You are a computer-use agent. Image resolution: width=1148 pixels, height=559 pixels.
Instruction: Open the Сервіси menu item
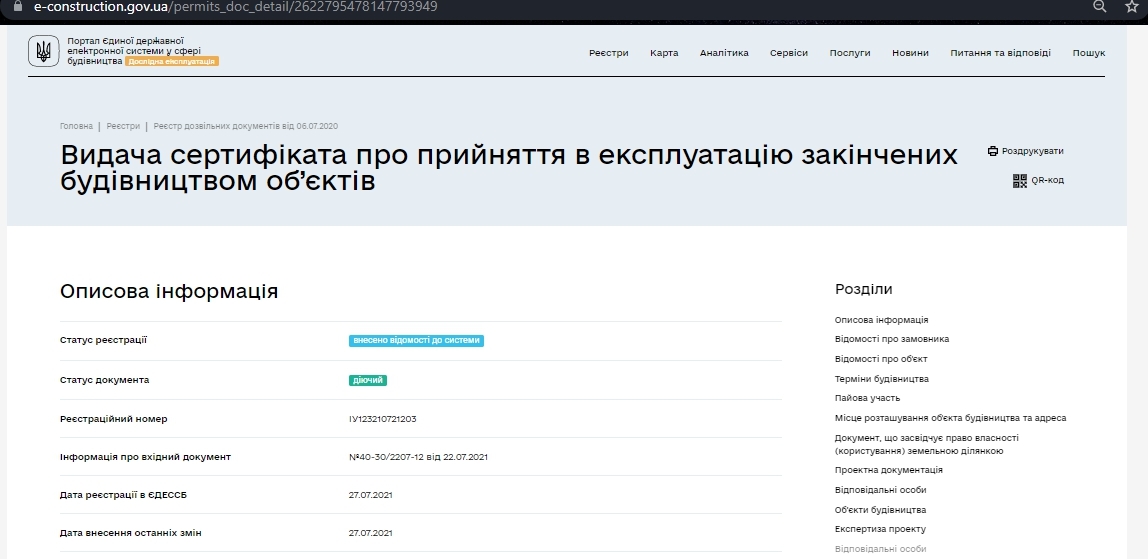(x=789, y=53)
